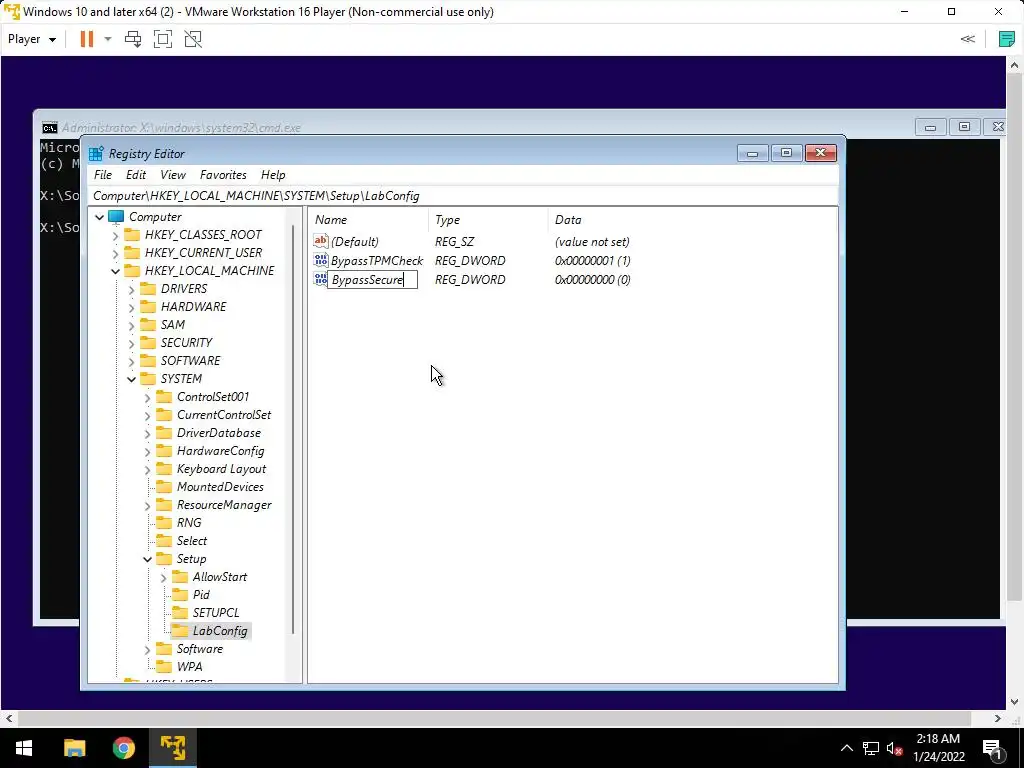Click the VMware Player taskbar icon
Viewport: 1024px width, 768px height.
173,748
